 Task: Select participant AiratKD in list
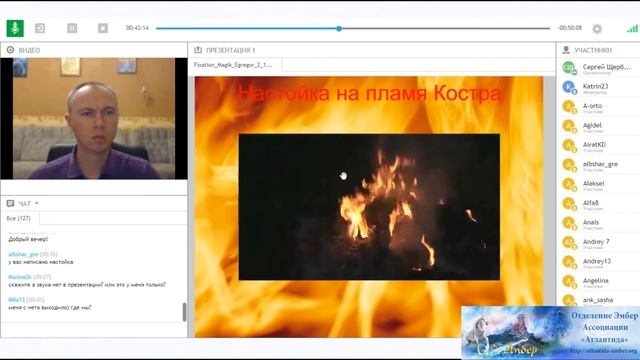pos(598,145)
